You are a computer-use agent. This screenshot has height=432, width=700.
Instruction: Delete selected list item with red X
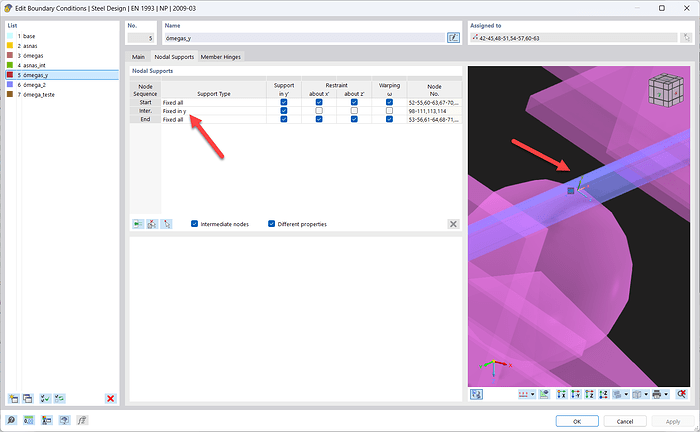110,398
